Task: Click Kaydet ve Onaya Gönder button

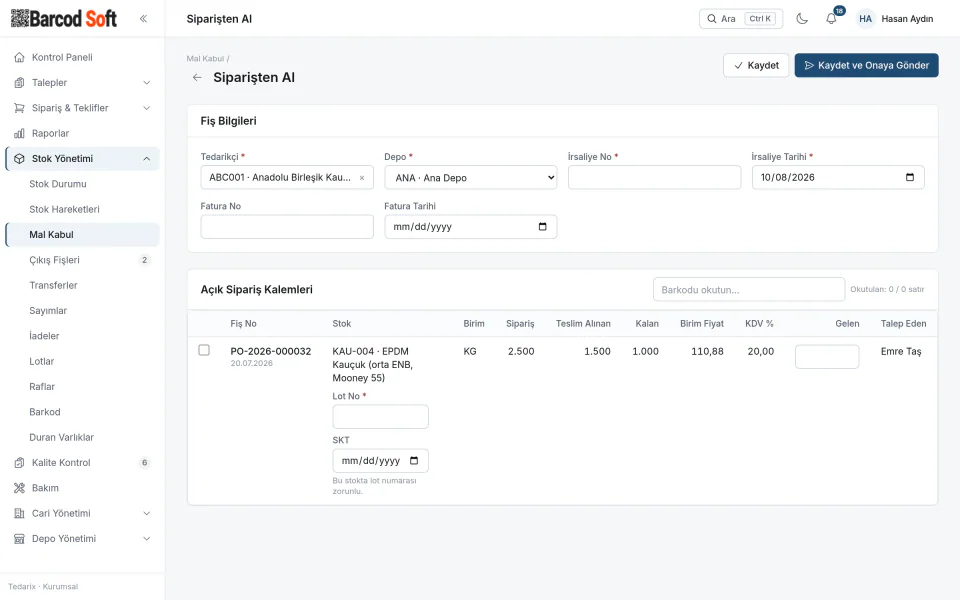Action: [866, 66]
